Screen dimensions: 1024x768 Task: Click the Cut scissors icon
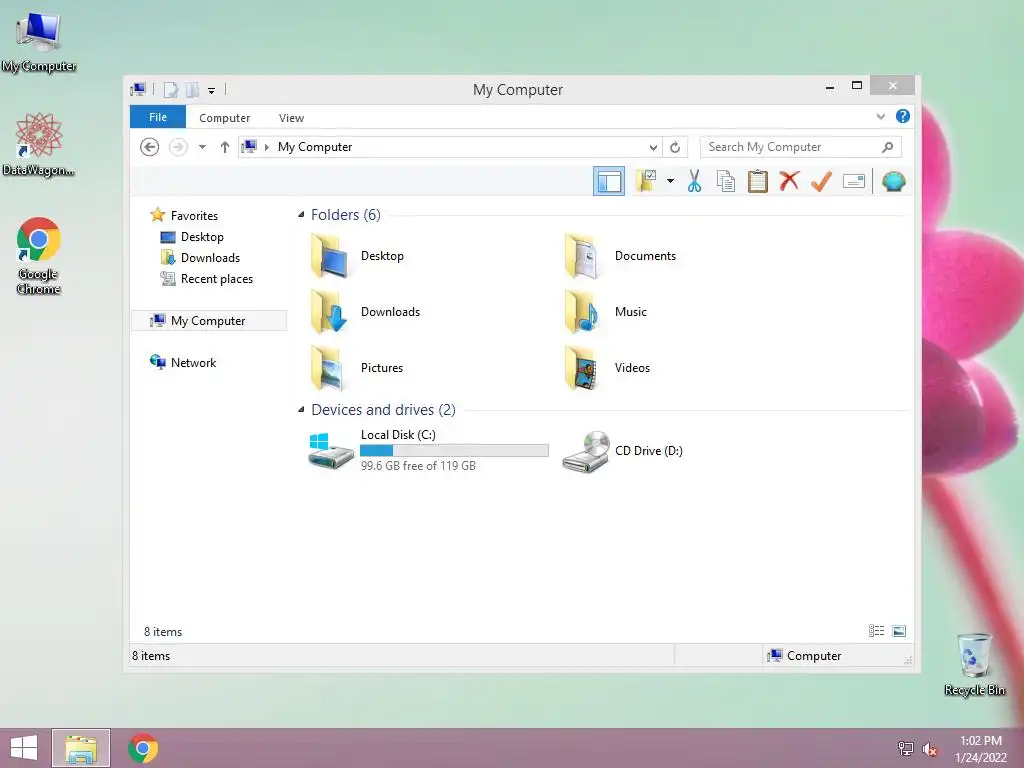[694, 181]
